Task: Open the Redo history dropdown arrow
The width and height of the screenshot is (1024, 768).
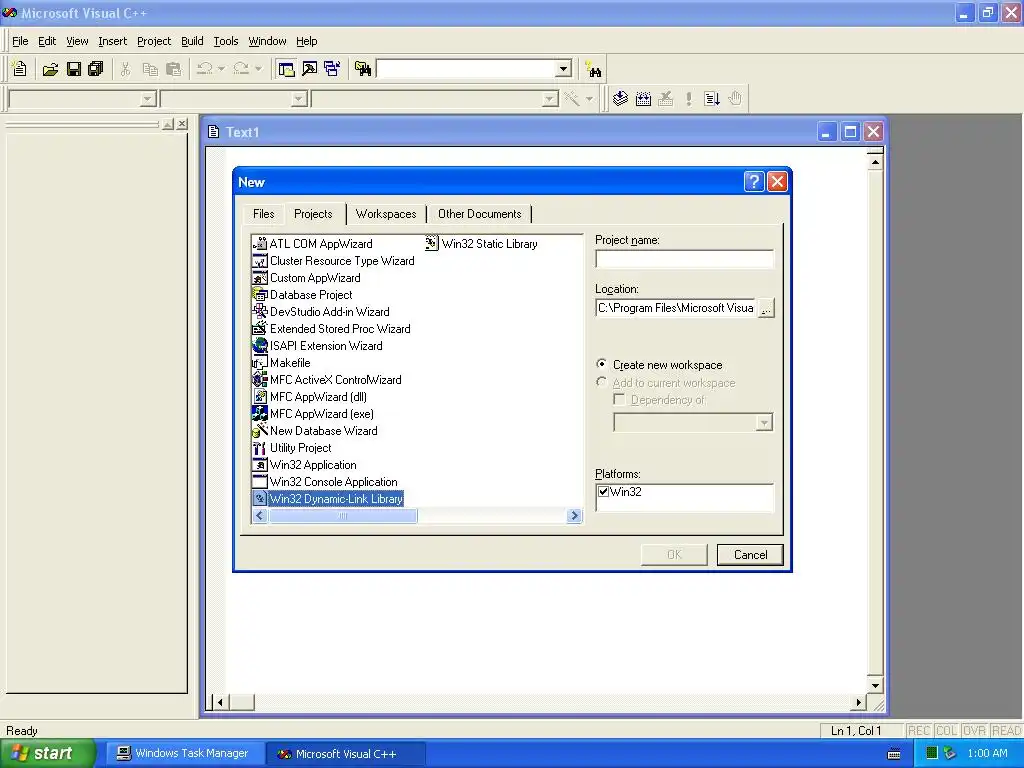Action: point(259,69)
